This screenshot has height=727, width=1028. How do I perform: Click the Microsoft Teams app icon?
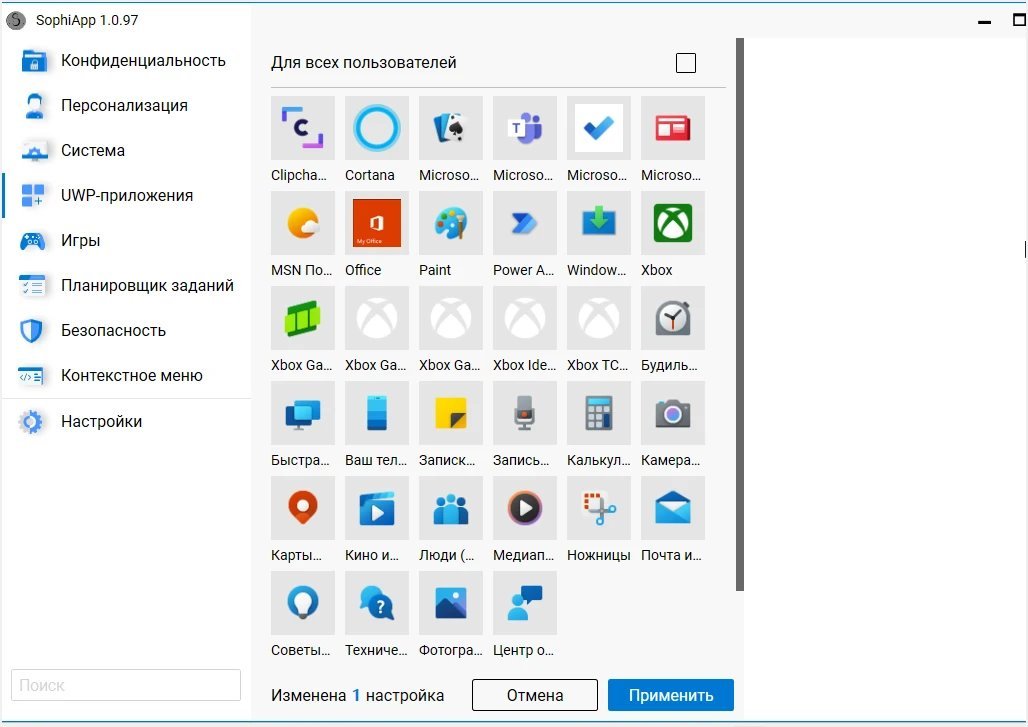coord(524,128)
